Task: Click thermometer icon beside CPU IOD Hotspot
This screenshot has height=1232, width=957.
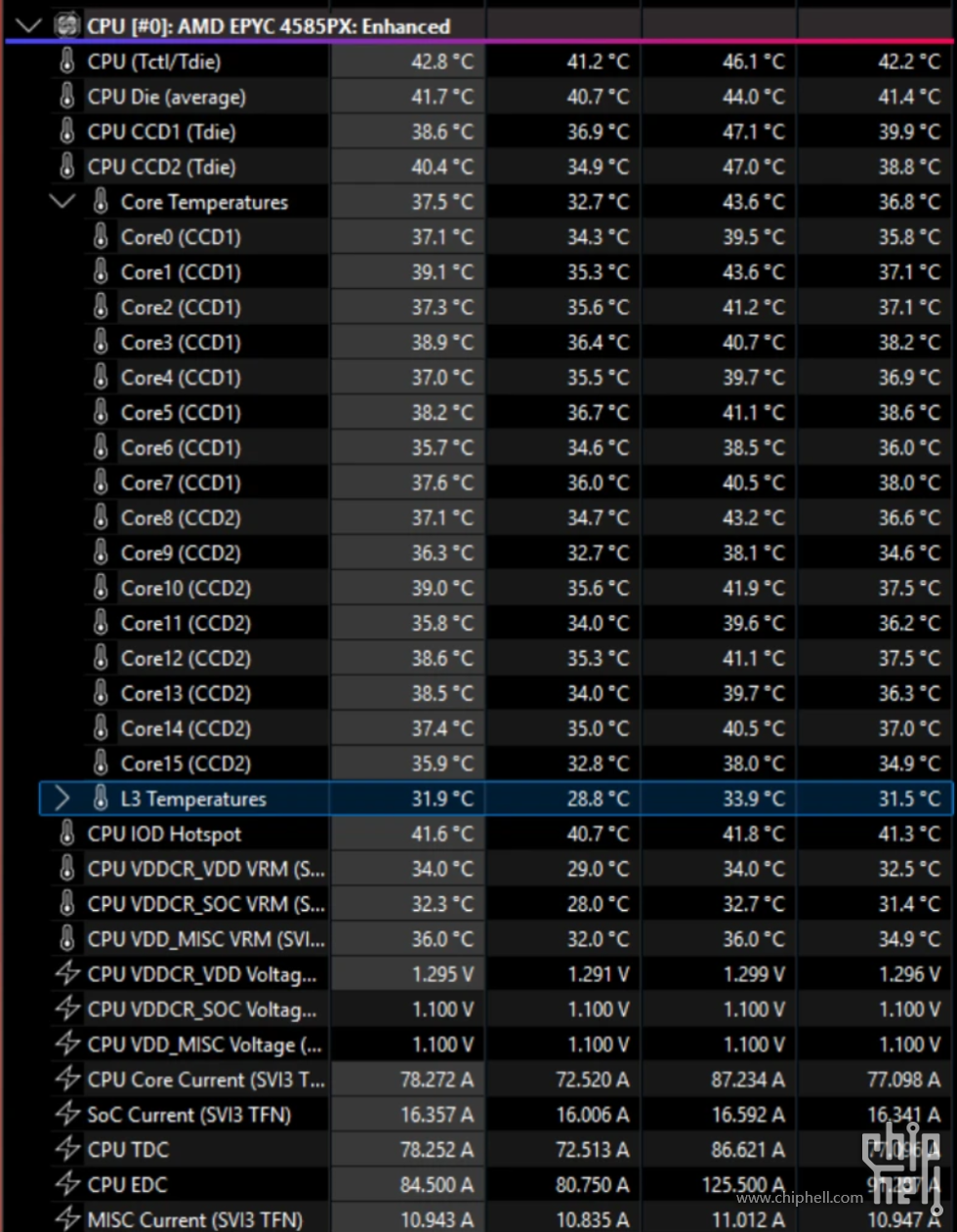Action: click(66, 834)
